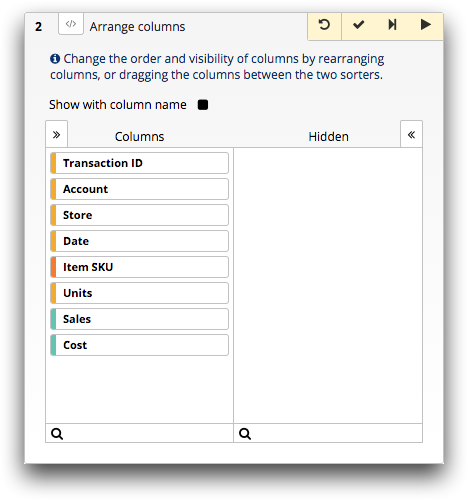Select the Cost column item
The image size is (468, 500).
coord(139,345)
